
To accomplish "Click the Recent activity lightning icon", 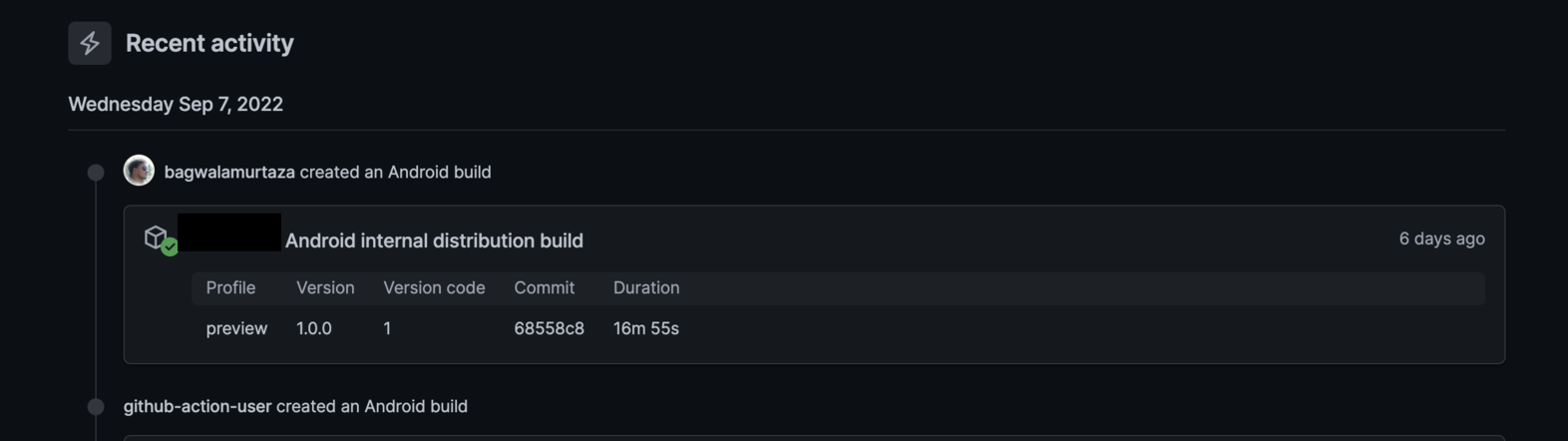I will [x=90, y=43].
